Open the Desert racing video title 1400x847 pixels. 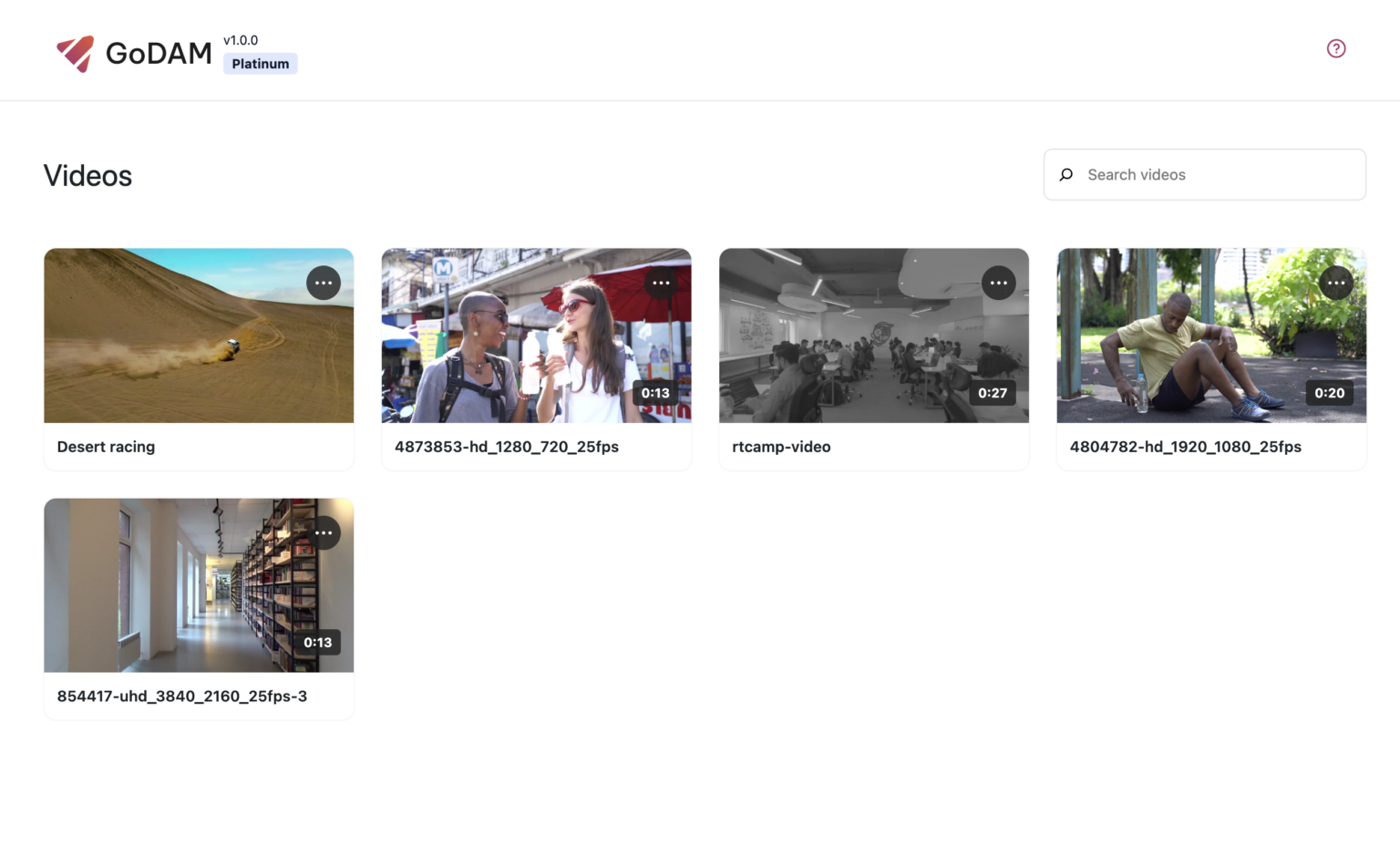click(106, 447)
